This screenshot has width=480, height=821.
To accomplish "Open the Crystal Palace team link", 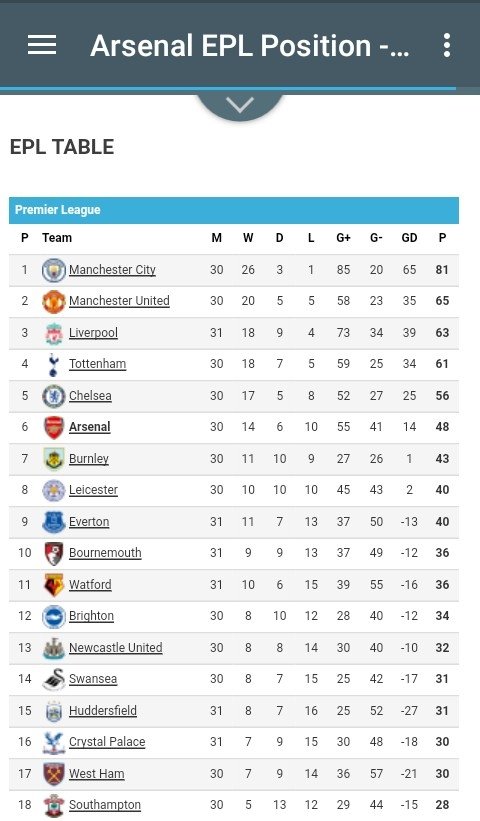I will click(x=107, y=742).
